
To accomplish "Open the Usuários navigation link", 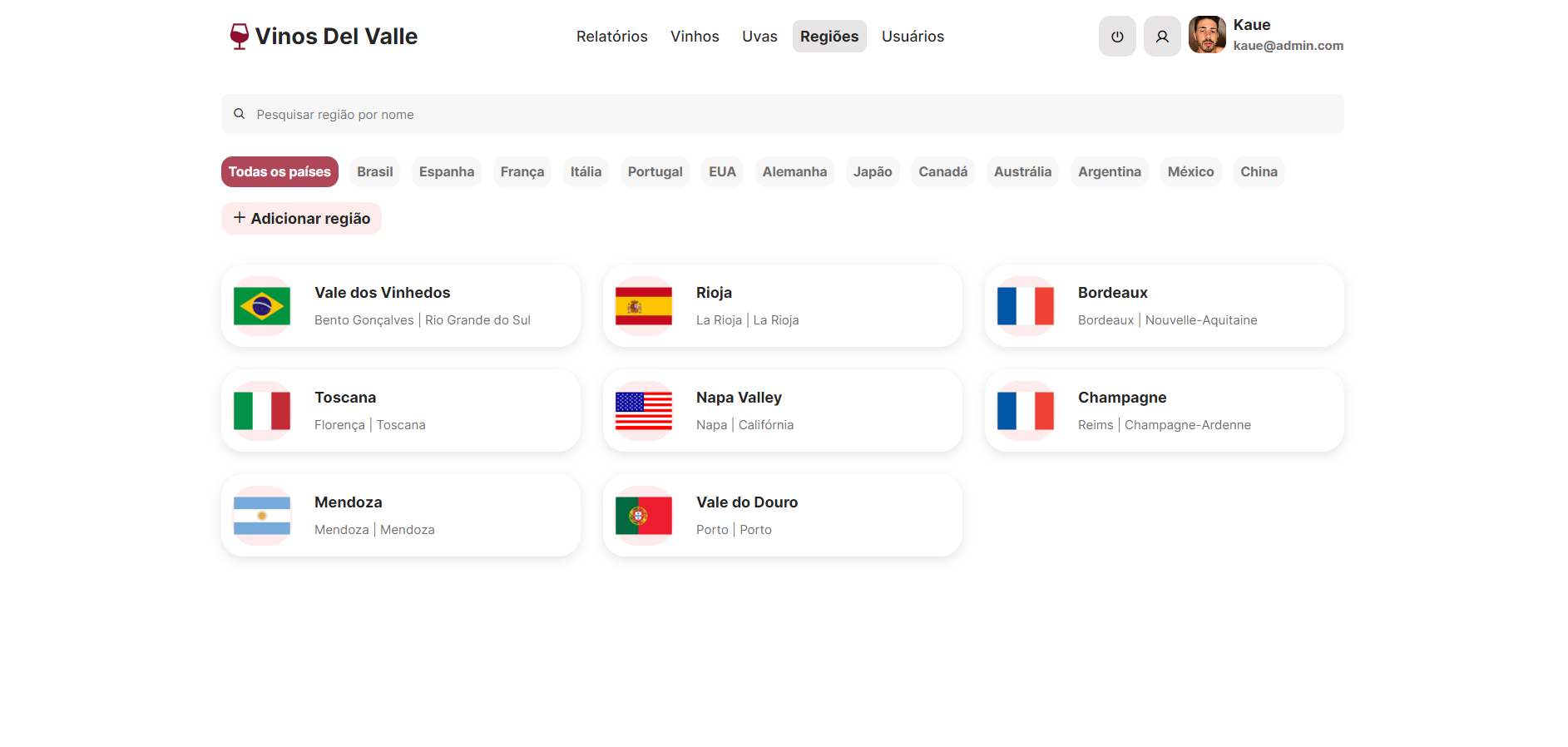I will [913, 37].
